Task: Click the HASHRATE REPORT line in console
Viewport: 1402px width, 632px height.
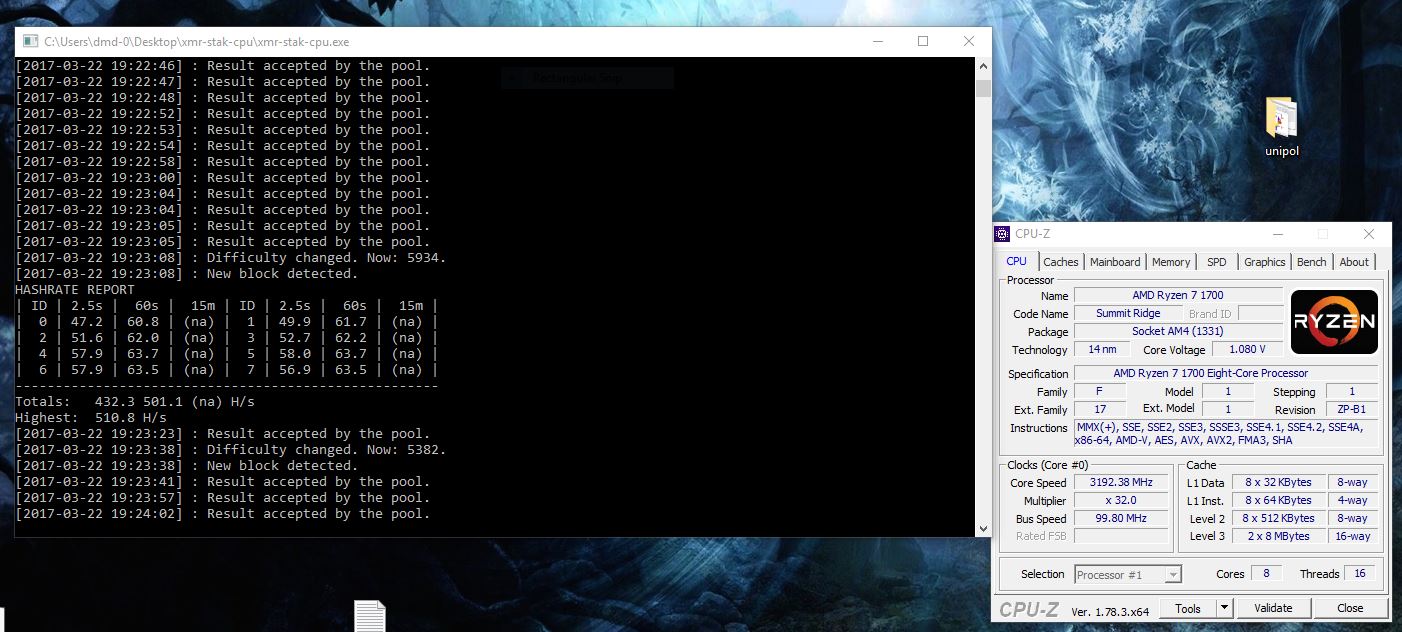Action: coord(75,289)
